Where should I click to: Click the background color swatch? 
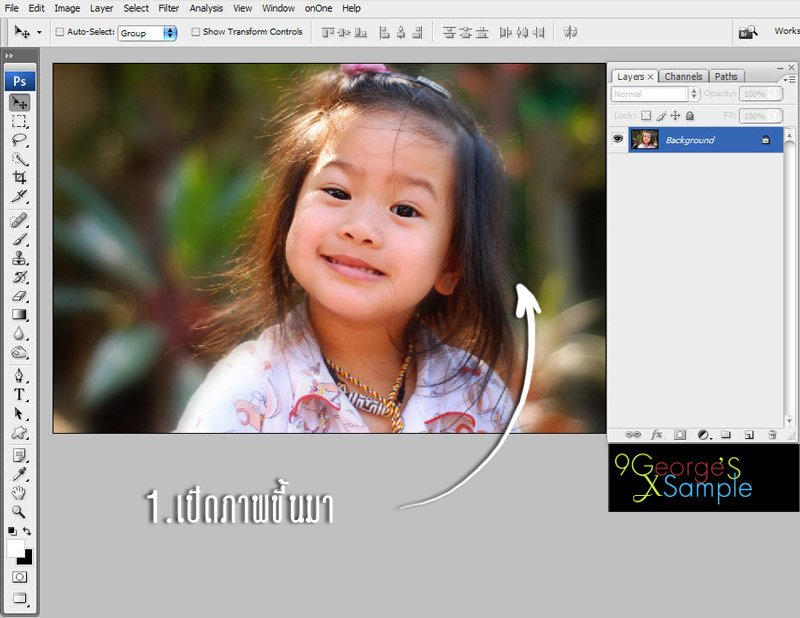(x=27, y=558)
